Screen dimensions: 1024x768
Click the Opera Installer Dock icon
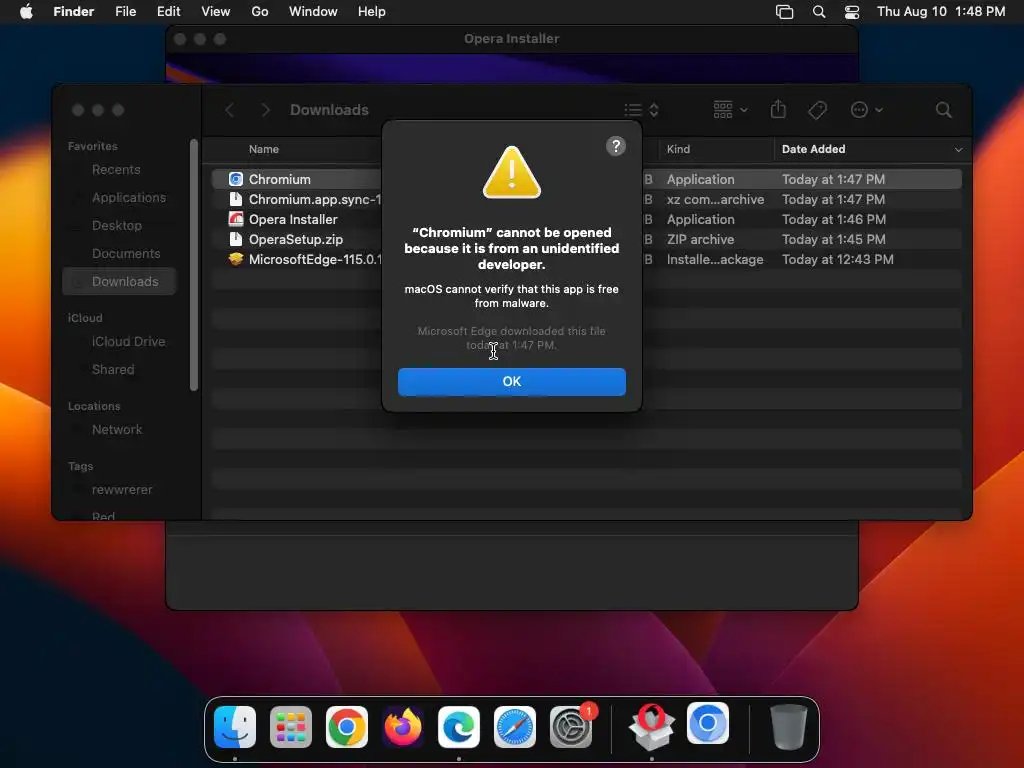652,727
